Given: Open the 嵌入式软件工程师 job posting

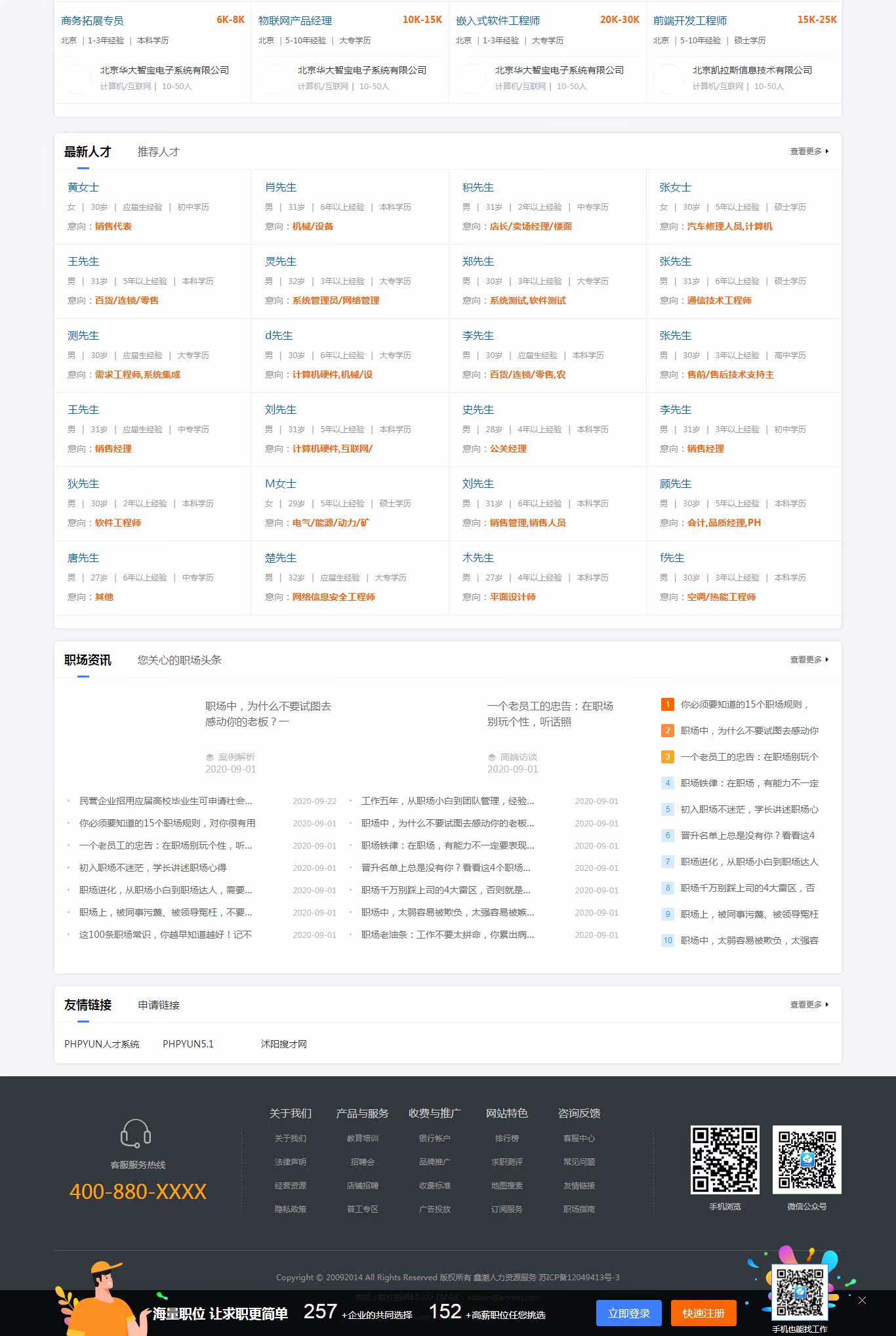Looking at the screenshot, I should pos(498,21).
